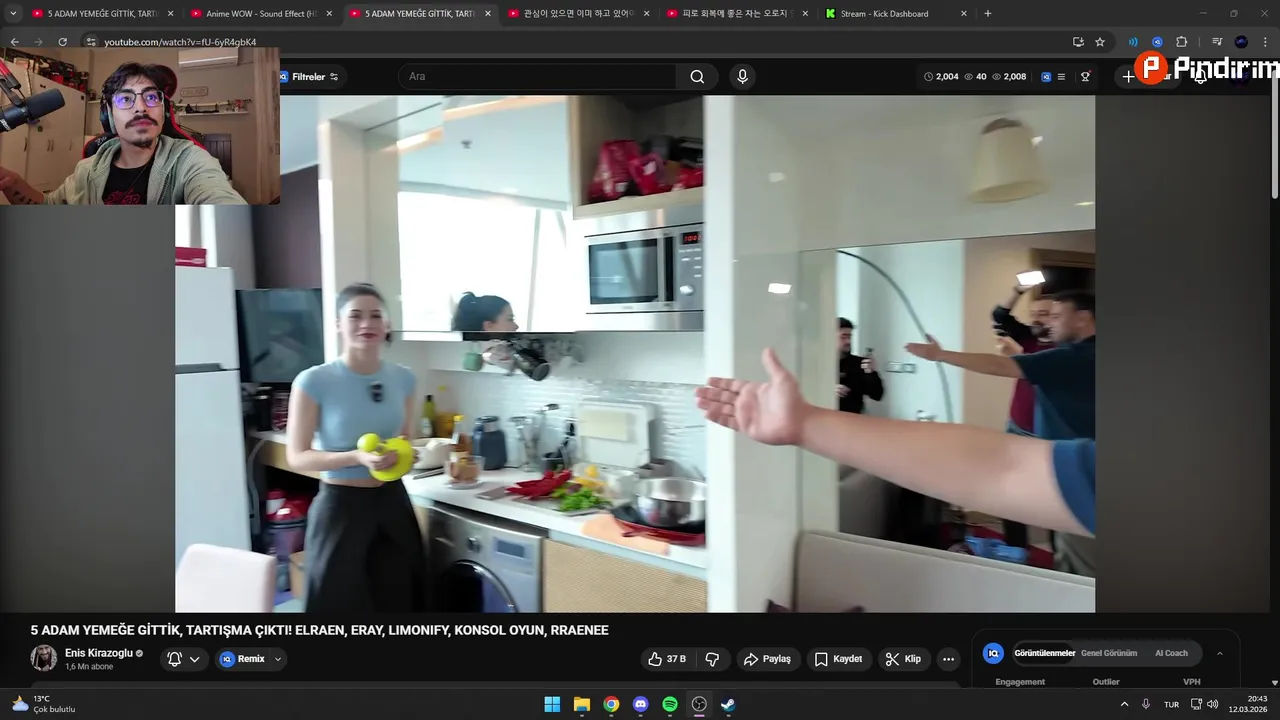Switch to the Görüntülenmeler tab
Image resolution: width=1280 pixels, height=720 pixels.
[1044, 653]
